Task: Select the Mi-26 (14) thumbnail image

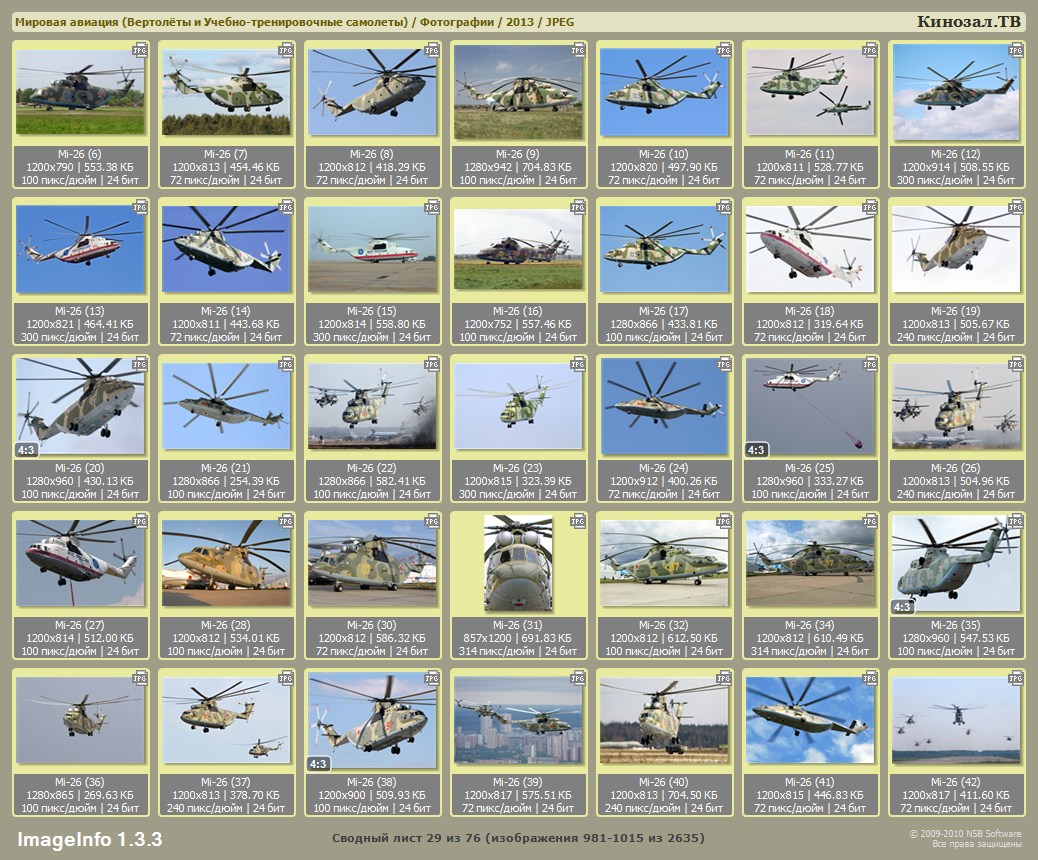Action: click(x=226, y=249)
